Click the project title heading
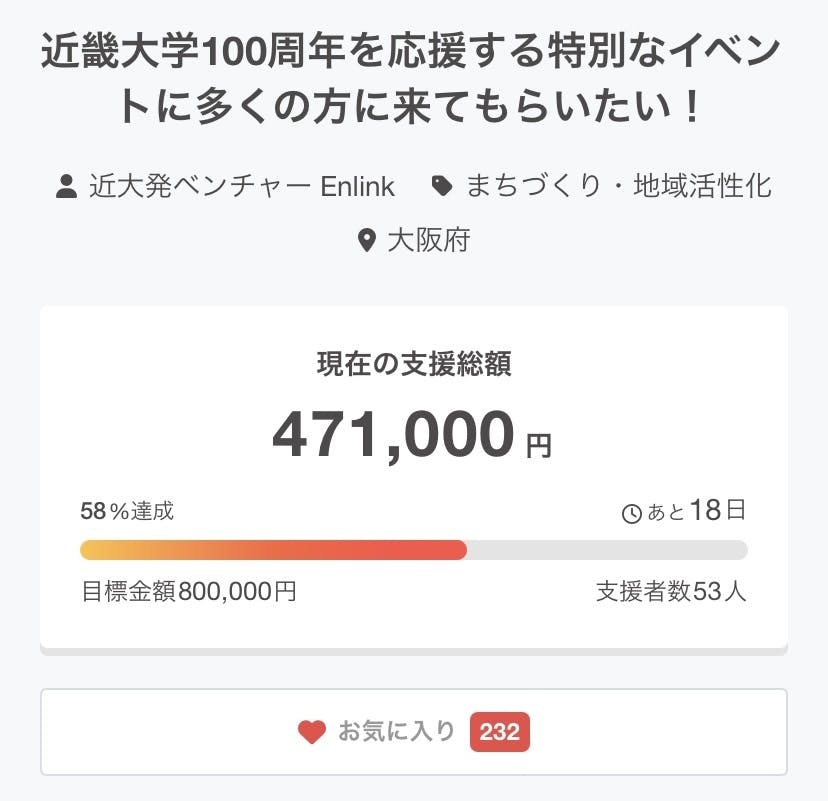The height and width of the screenshot is (801, 828). tap(413, 80)
